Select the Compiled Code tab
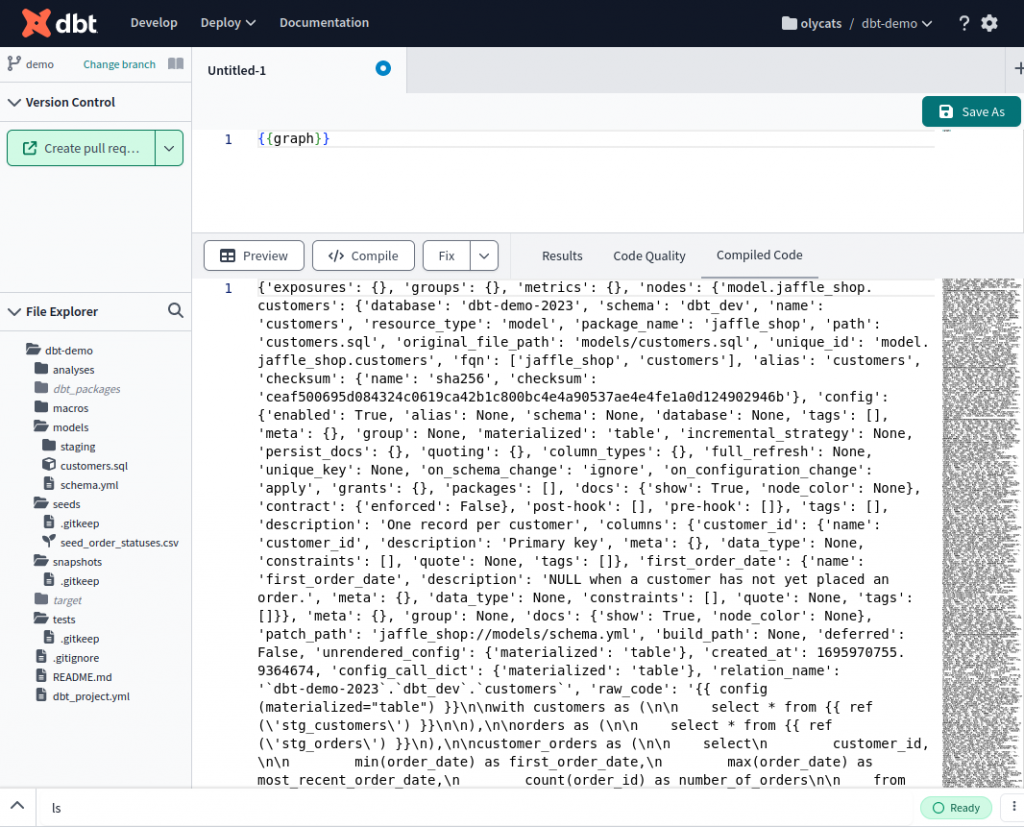Viewport: 1024px width, 827px height. pyautogui.click(x=759, y=255)
